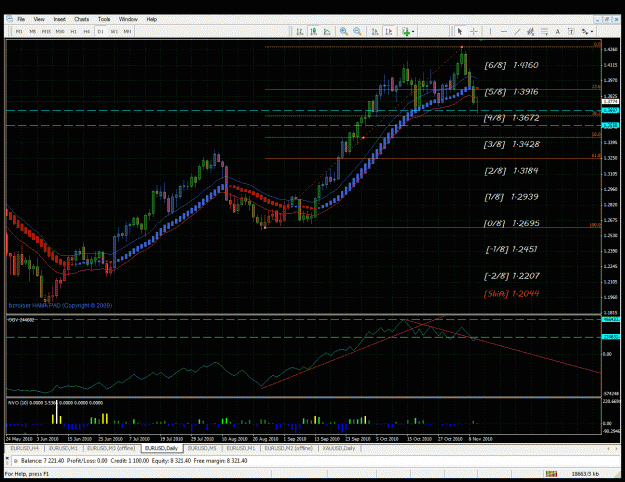This screenshot has height=482, width=625.
Task: Click the red [Shift] 1.2044 label
Action: [511, 294]
